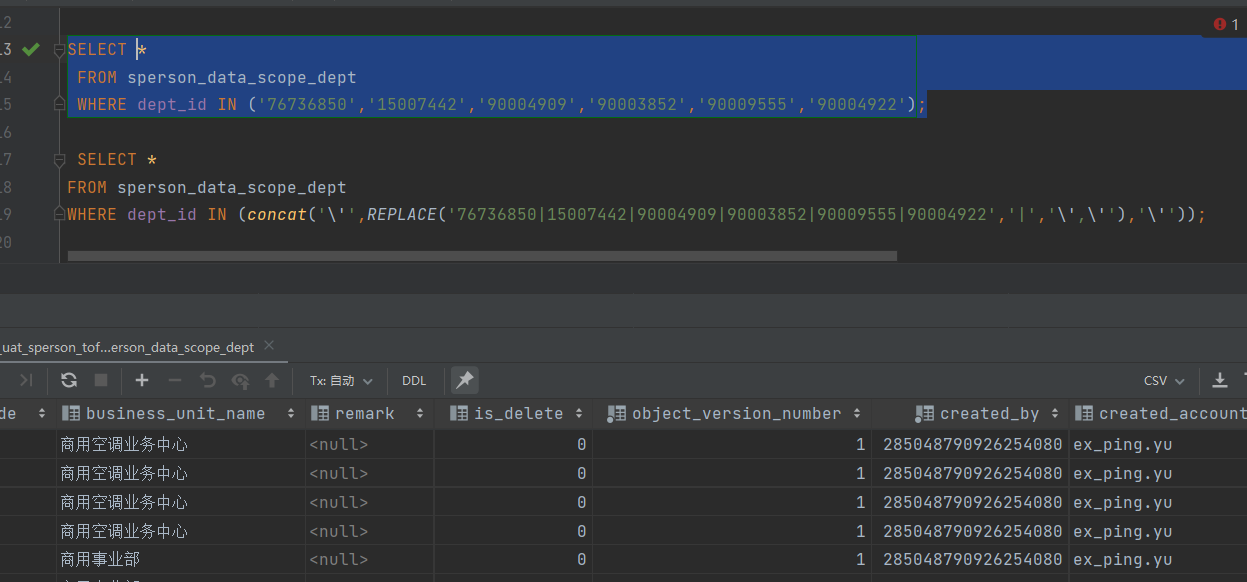
Task: Sort object_version_number using its sort arrows
Action: tap(858, 413)
